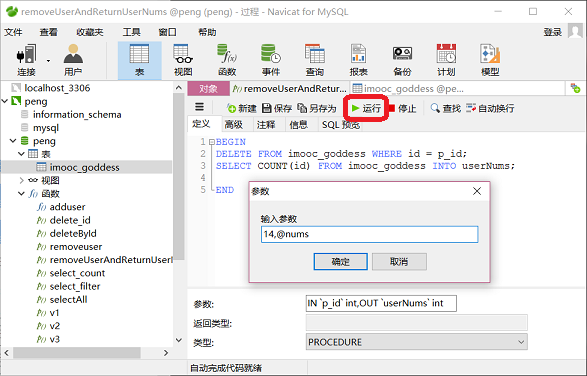Click the 参数 definition field
This screenshot has height=376, width=587.
[381, 303]
